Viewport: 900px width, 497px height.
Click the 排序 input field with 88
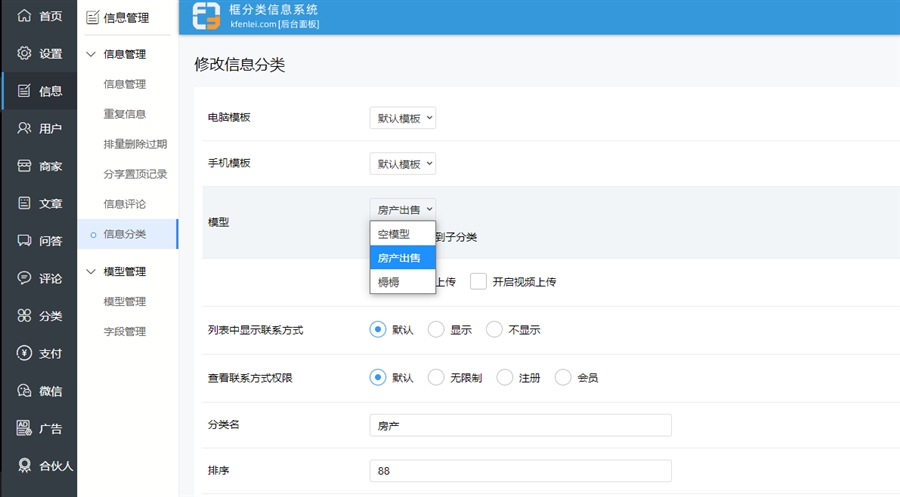click(x=520, y=471)
